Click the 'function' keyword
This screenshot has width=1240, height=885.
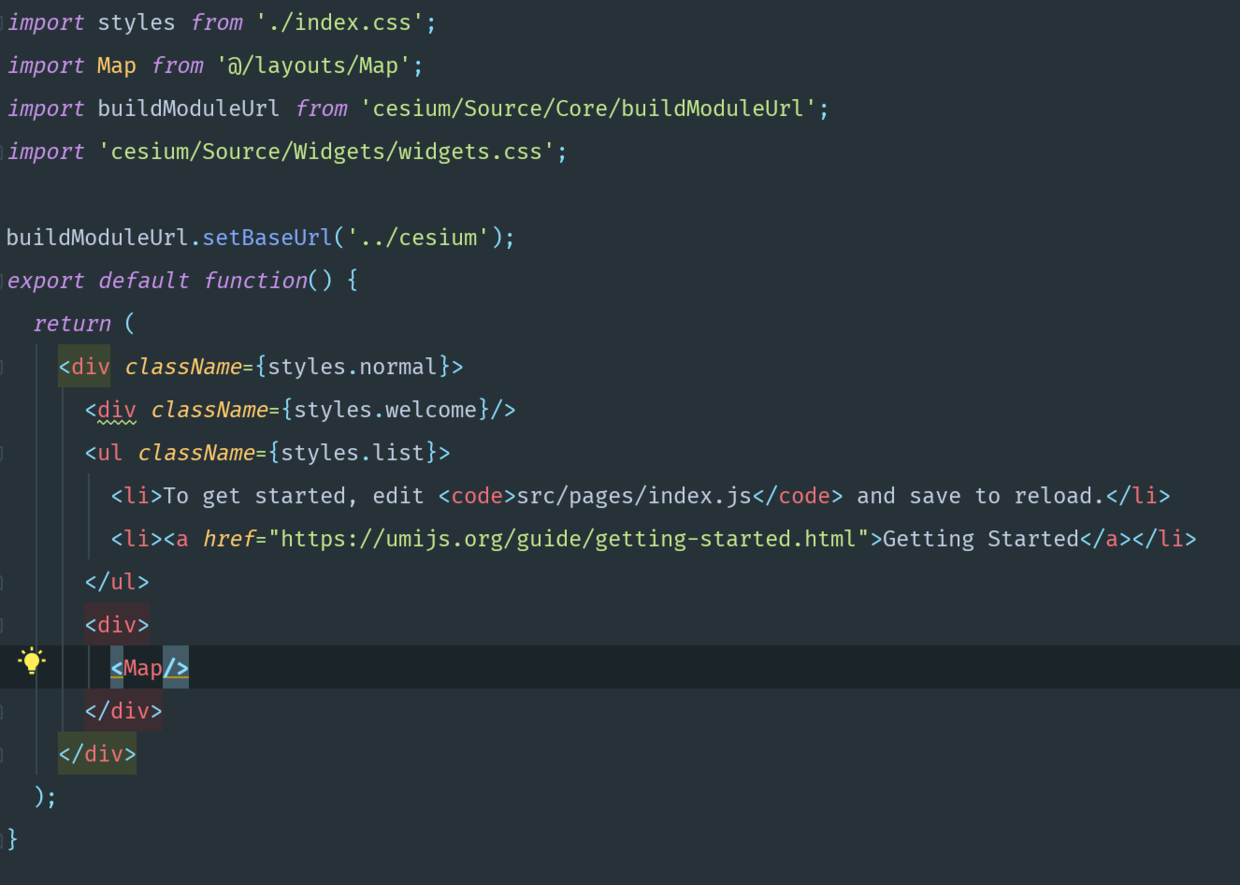pyautogui.click(x=255, y=281)
